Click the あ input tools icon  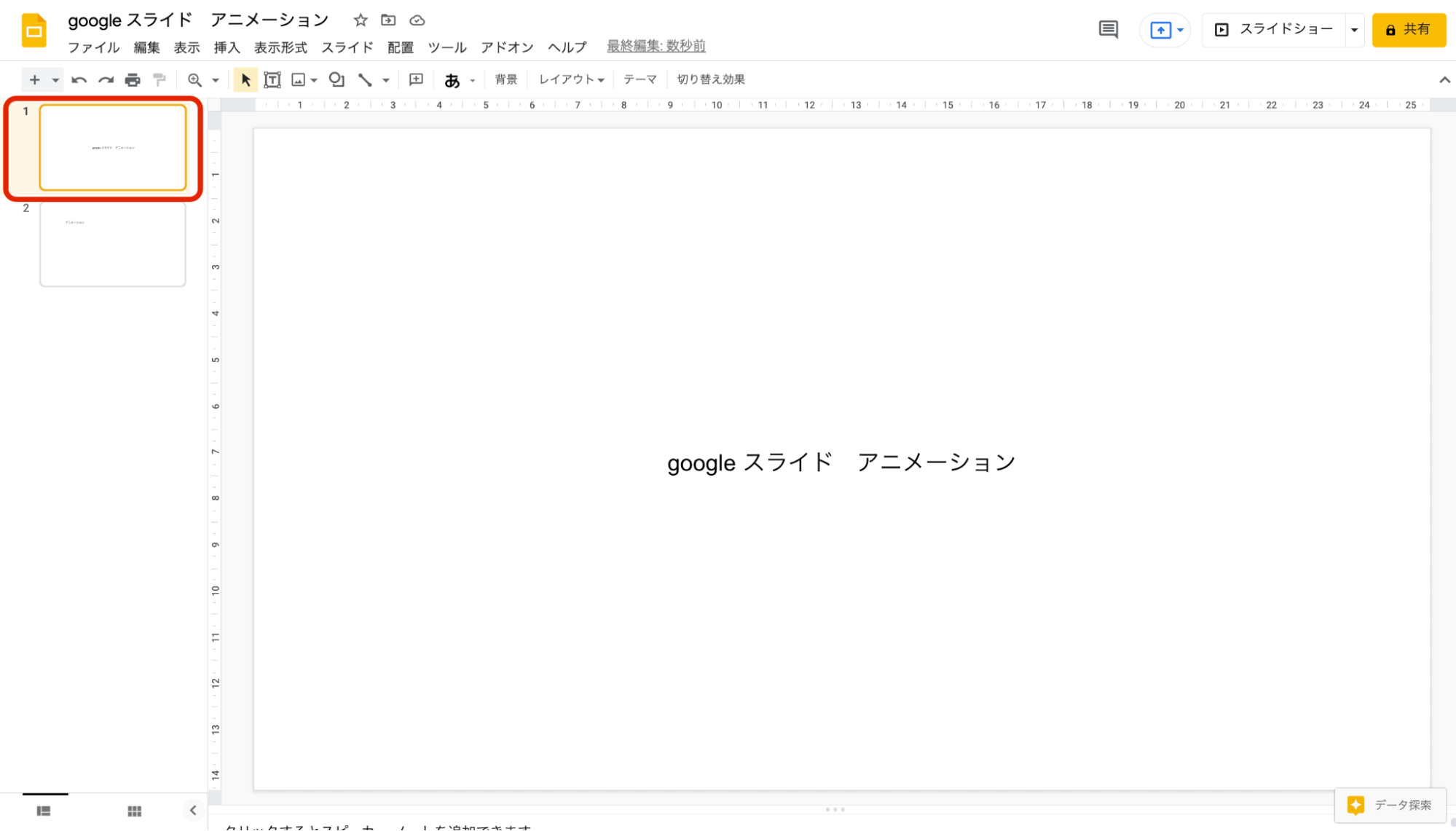[x=452, y=80]
